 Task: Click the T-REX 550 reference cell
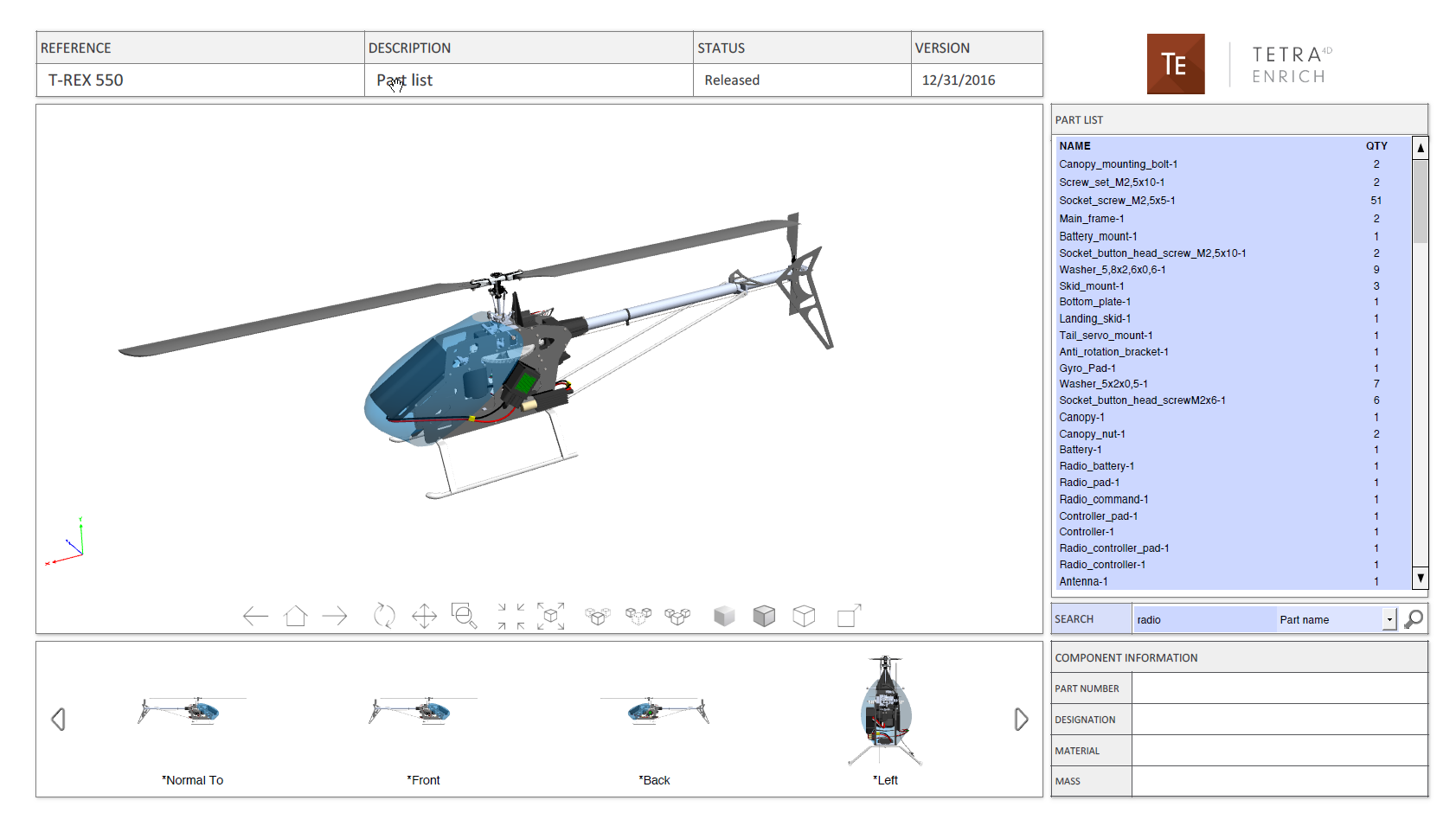(x=200, y=80)
